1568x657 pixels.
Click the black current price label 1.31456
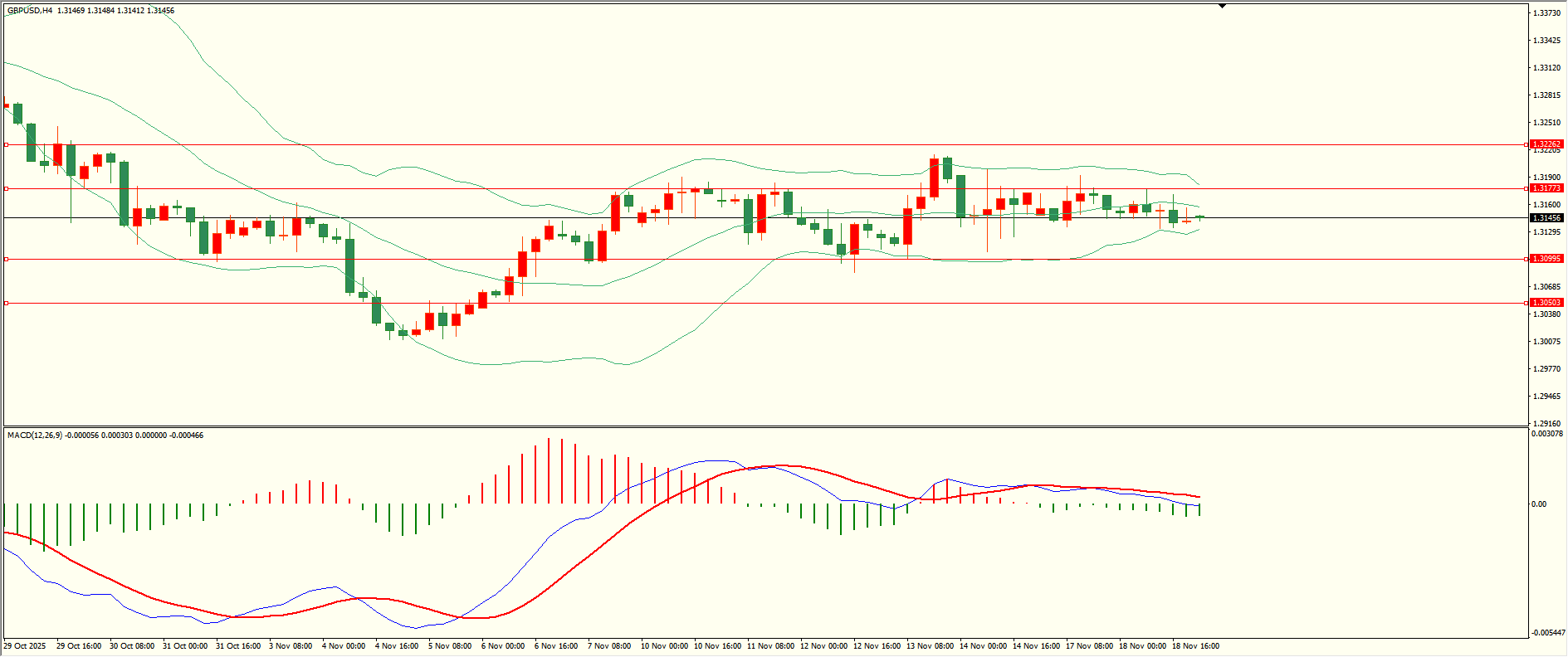1546,218
